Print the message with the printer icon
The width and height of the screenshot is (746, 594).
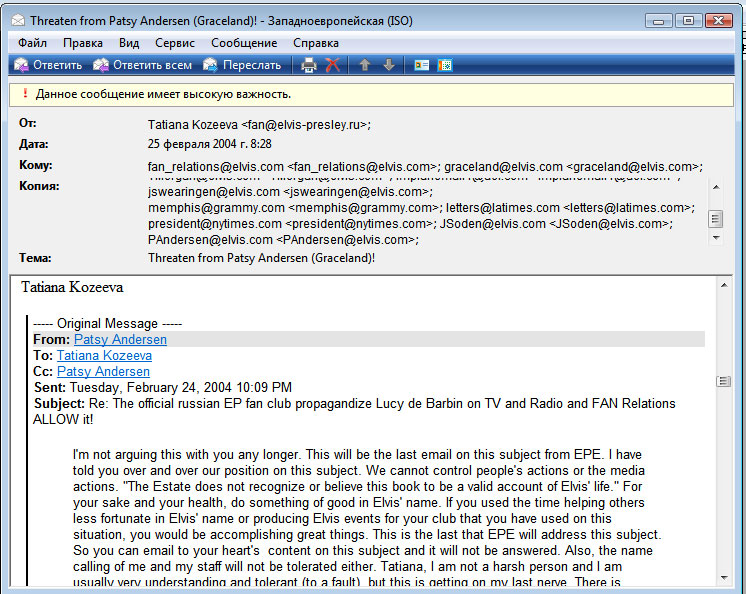click(308, 65)
